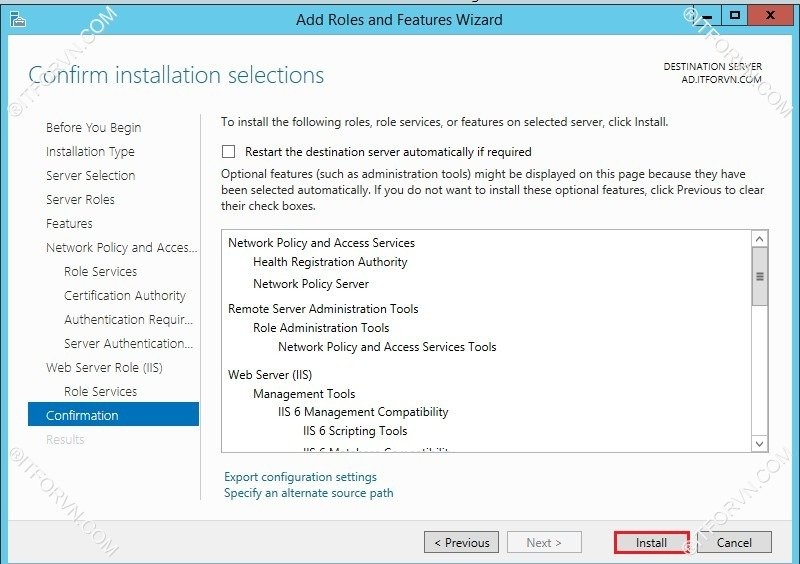The height and width of the screenshot is (564, 800).
Task: Select the Server Selection step
Action: pos(90,175)
